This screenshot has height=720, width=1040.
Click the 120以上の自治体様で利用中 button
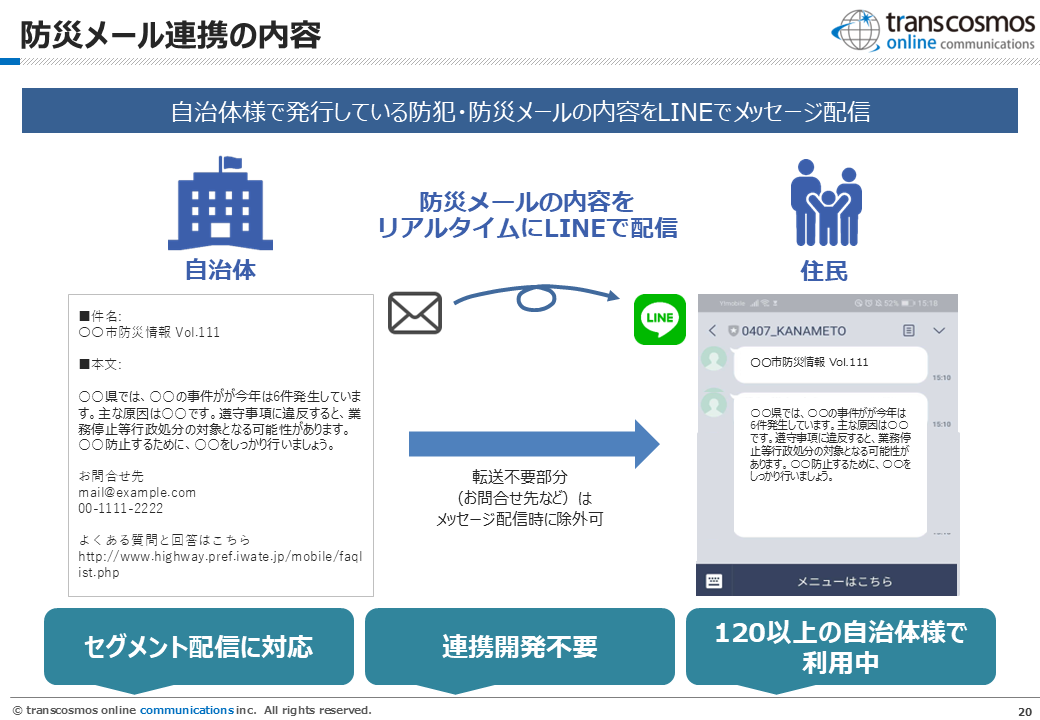pyautogui.click(x=840, y=647)
